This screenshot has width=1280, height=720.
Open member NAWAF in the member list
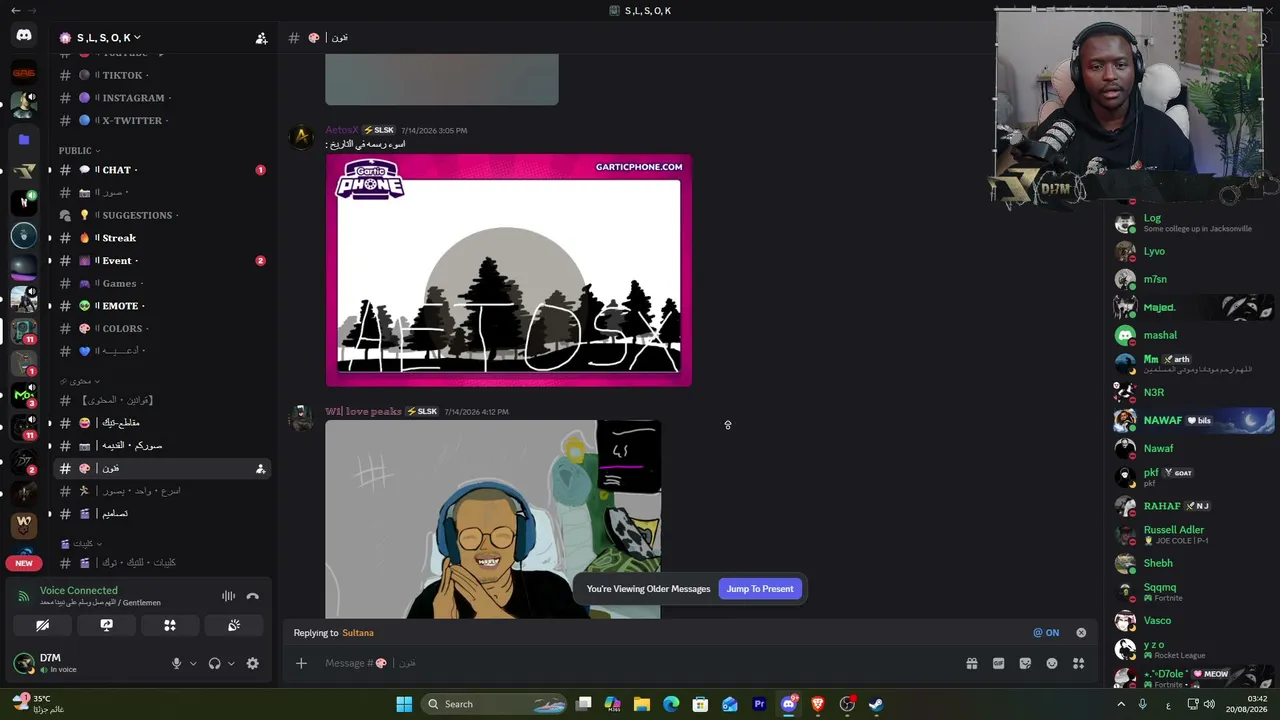point(1192,420)
